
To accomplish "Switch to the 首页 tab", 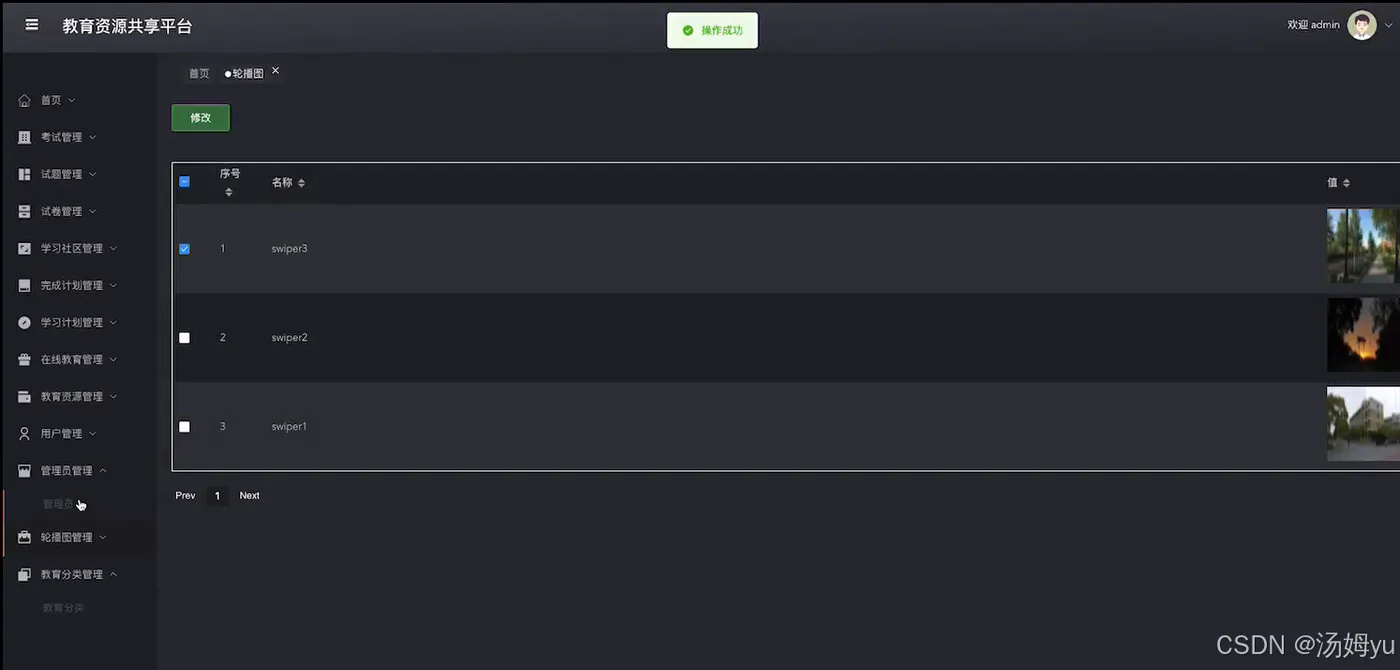I will coord(199,73).
